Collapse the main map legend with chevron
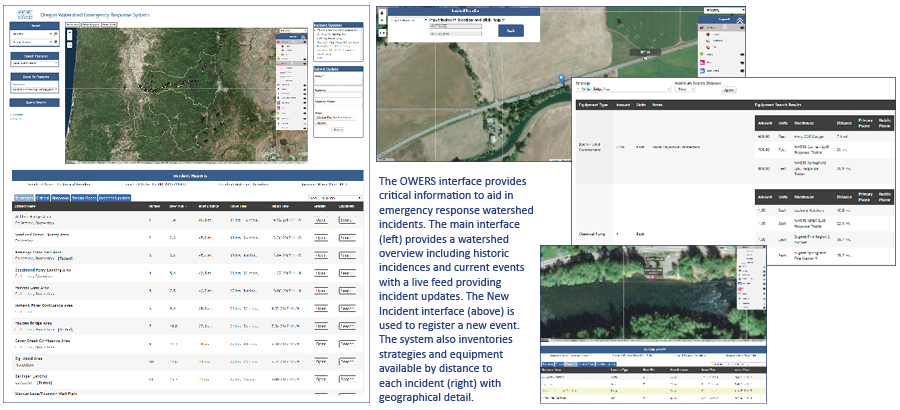900x410 pixels. [x=304, y=37]
